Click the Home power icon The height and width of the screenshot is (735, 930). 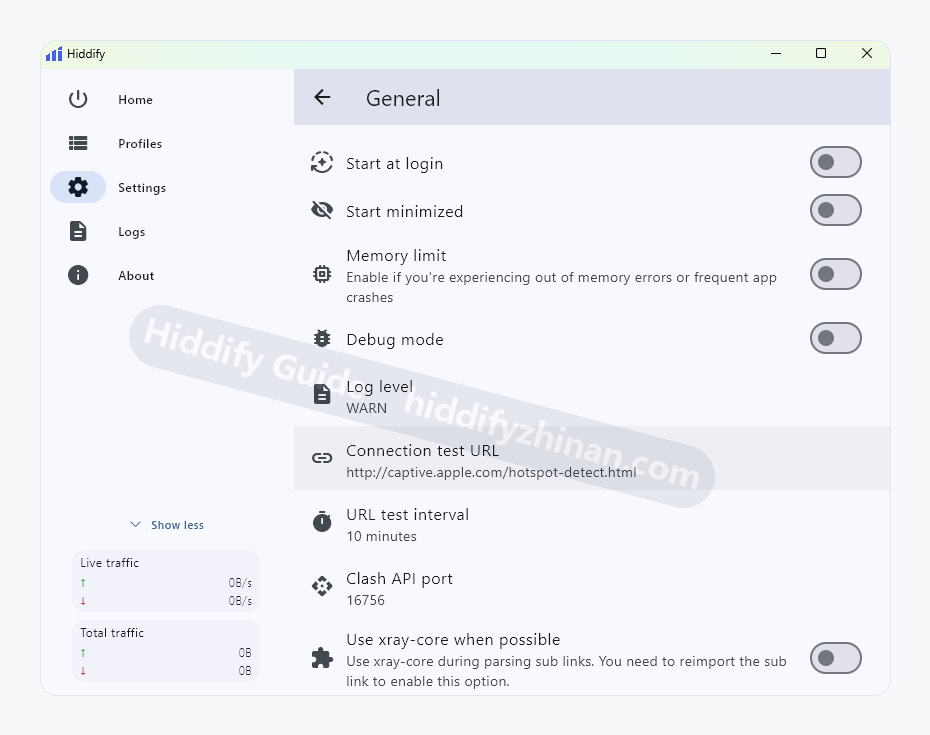tap(78, 99)
